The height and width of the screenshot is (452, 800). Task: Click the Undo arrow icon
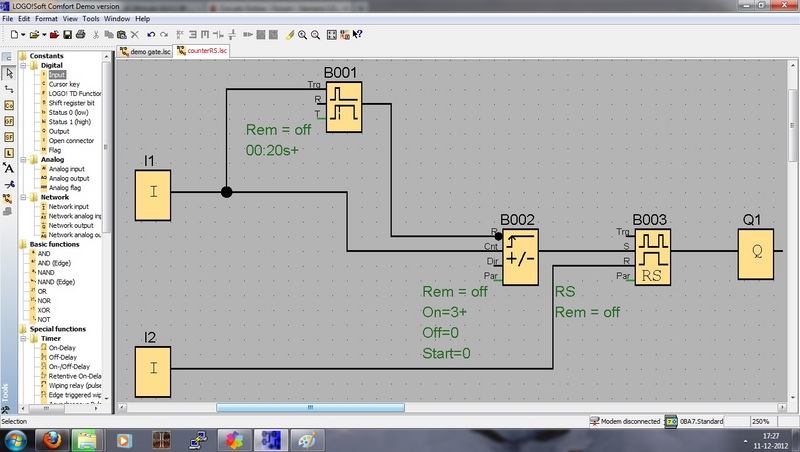coord(151,35)
